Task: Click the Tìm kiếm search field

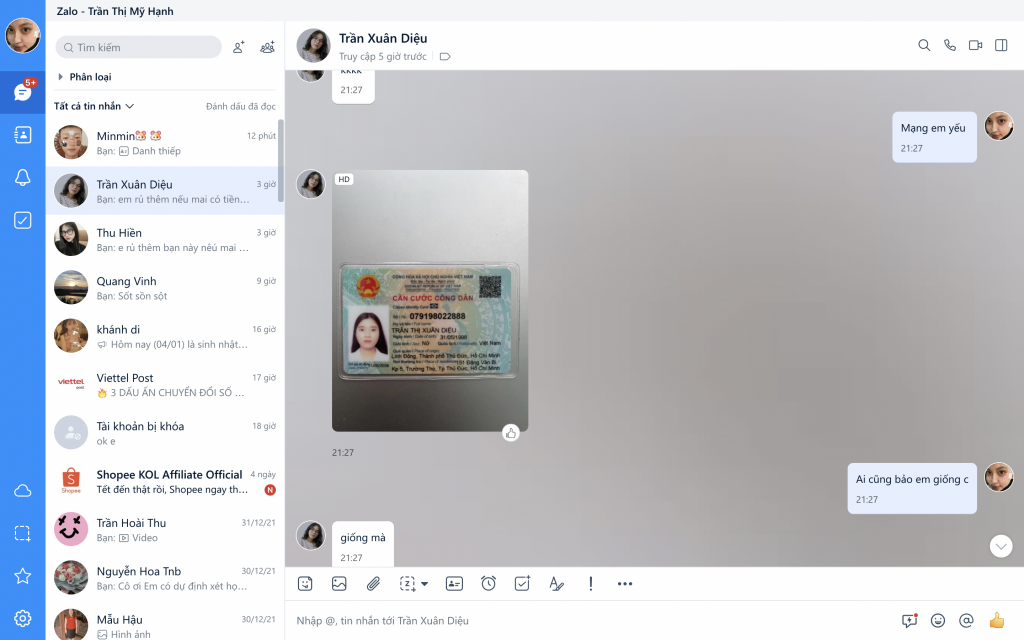Action: pos(140,47)
